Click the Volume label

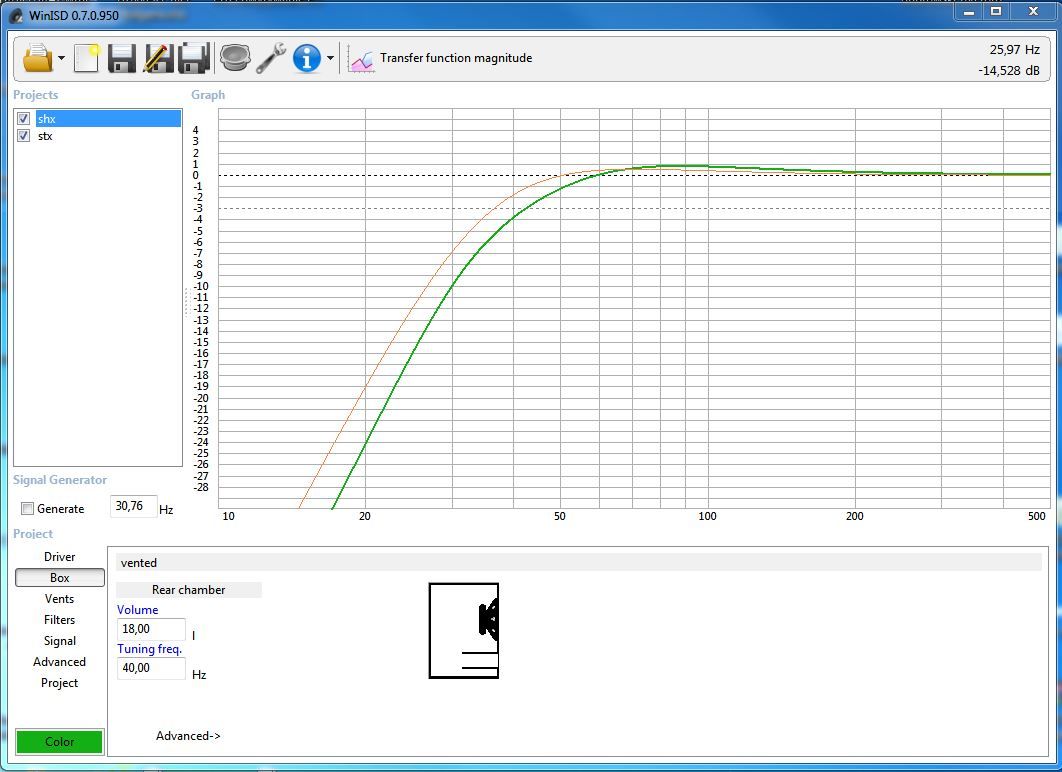point(137,609)
